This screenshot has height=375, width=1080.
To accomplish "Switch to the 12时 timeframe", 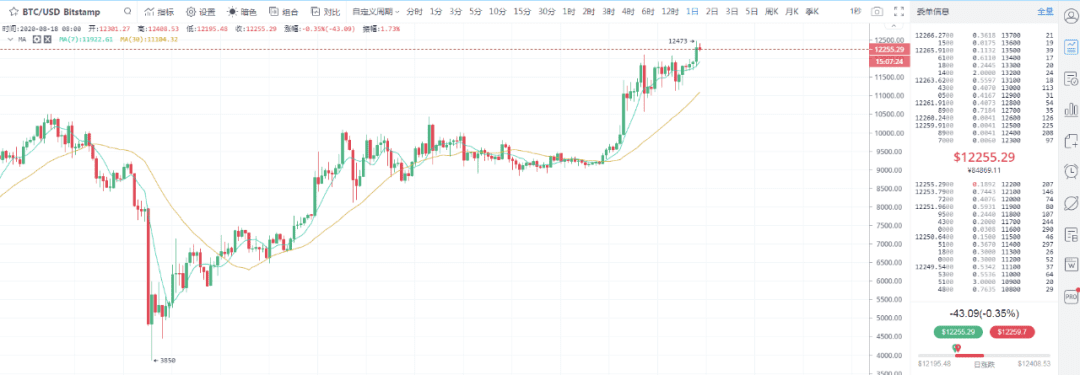I will pos(669,12).
